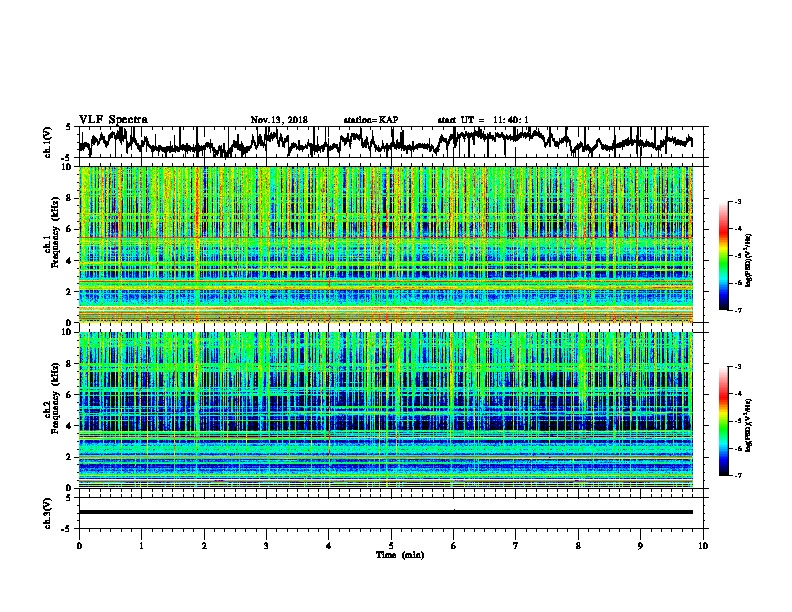
Task: Click time axis tick label "10" at bottom right
Action: click(703, 546)
